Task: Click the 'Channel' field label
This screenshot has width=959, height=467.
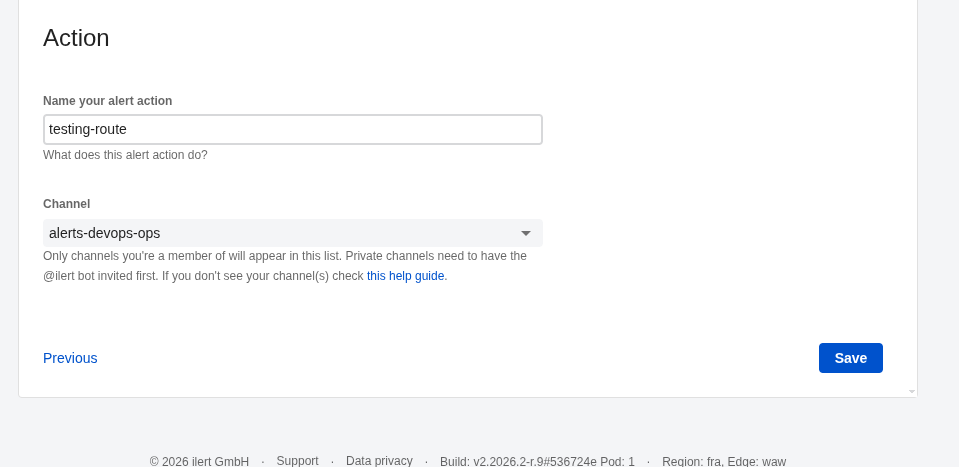Action: coord(66,204)
